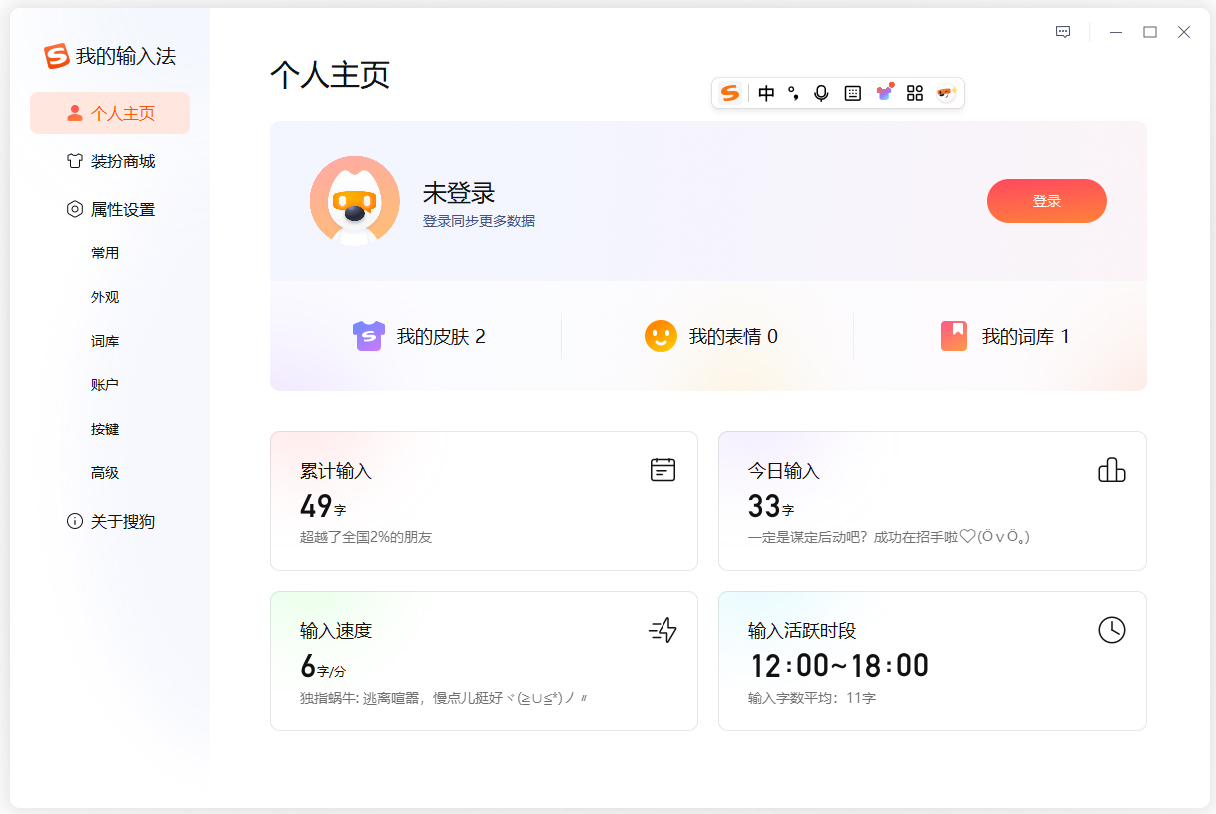Viewport: 1216px width, 814px height.
Task: Click the feedback speech-bubble icon
Action: [x=1062, y=31]
